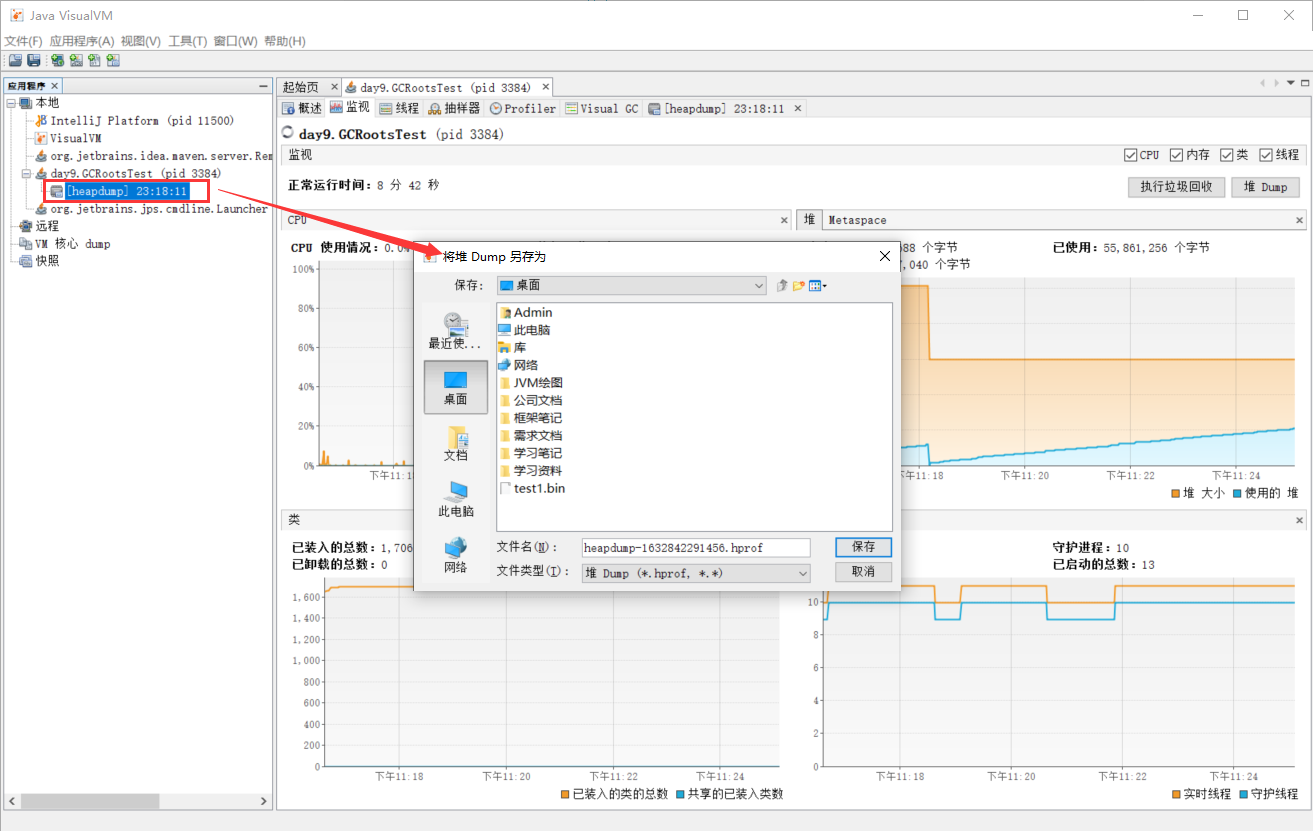Screen dimensions: 1313x831
Task: Click the applications panel horizontal scrollbar
Action: click(138, 802)
